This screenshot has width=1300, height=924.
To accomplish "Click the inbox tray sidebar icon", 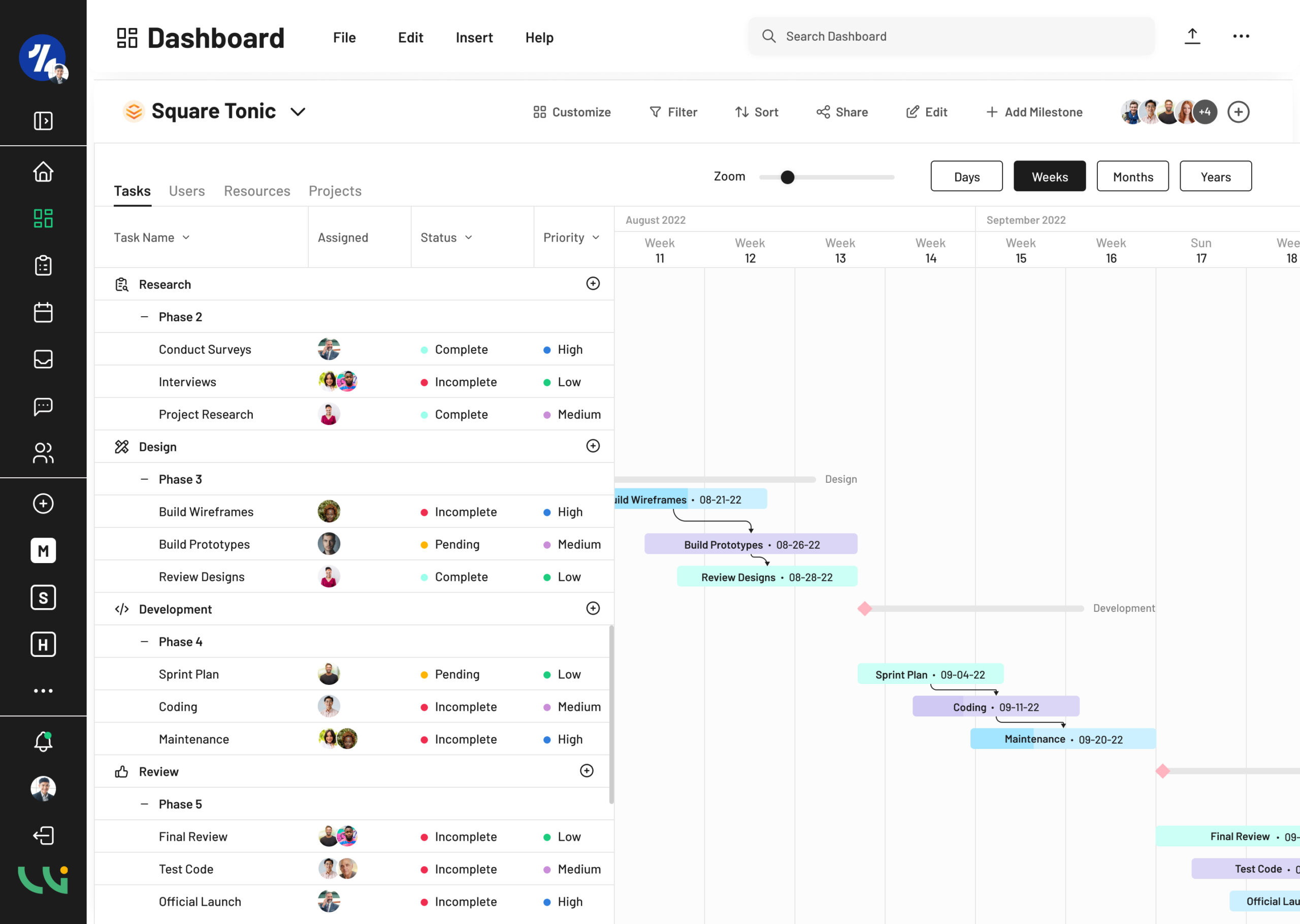I will coord(43,359).
